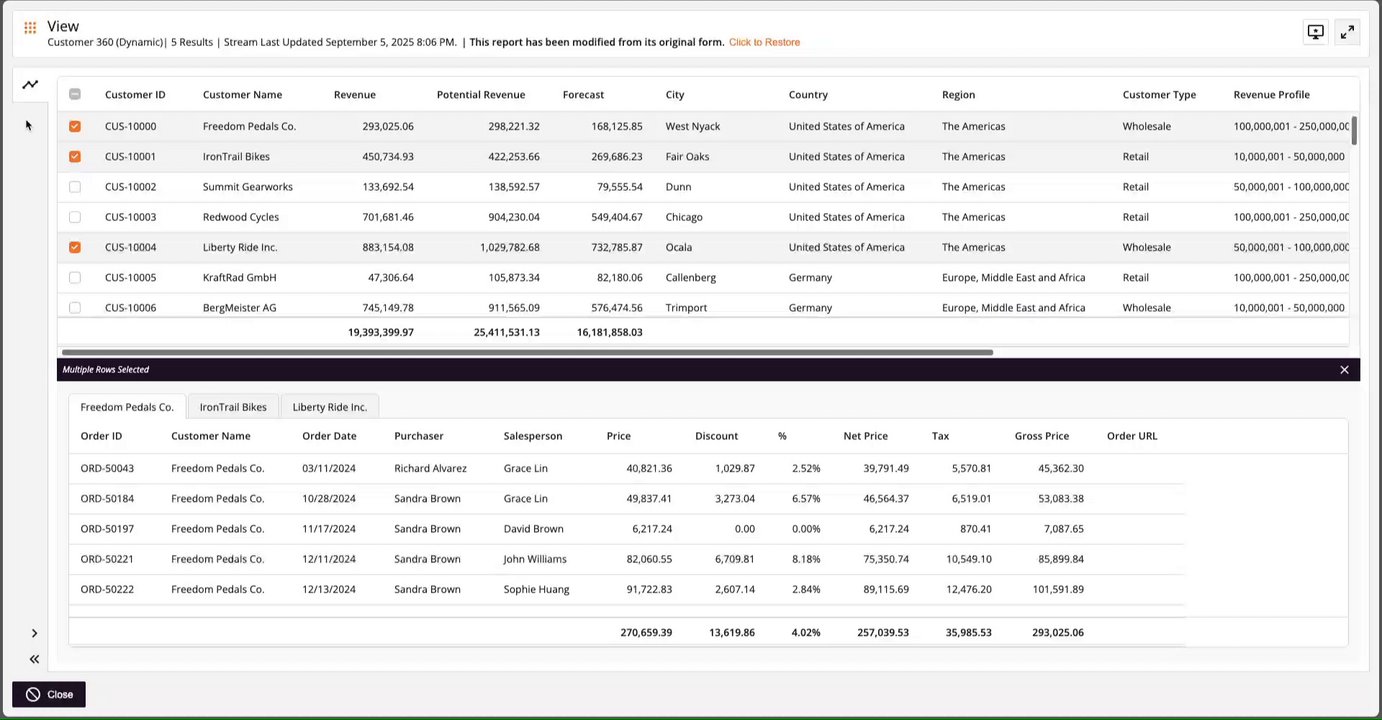Click the presentation mode icon at top right

pyautogui.click(x=1316, y=32)
